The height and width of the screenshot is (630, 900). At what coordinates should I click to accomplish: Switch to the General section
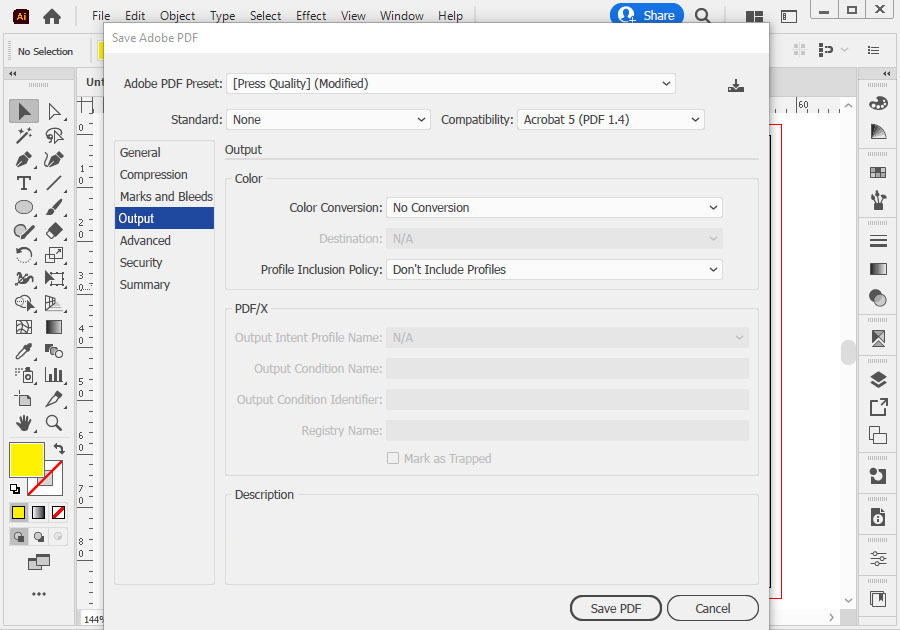(164, 153)
